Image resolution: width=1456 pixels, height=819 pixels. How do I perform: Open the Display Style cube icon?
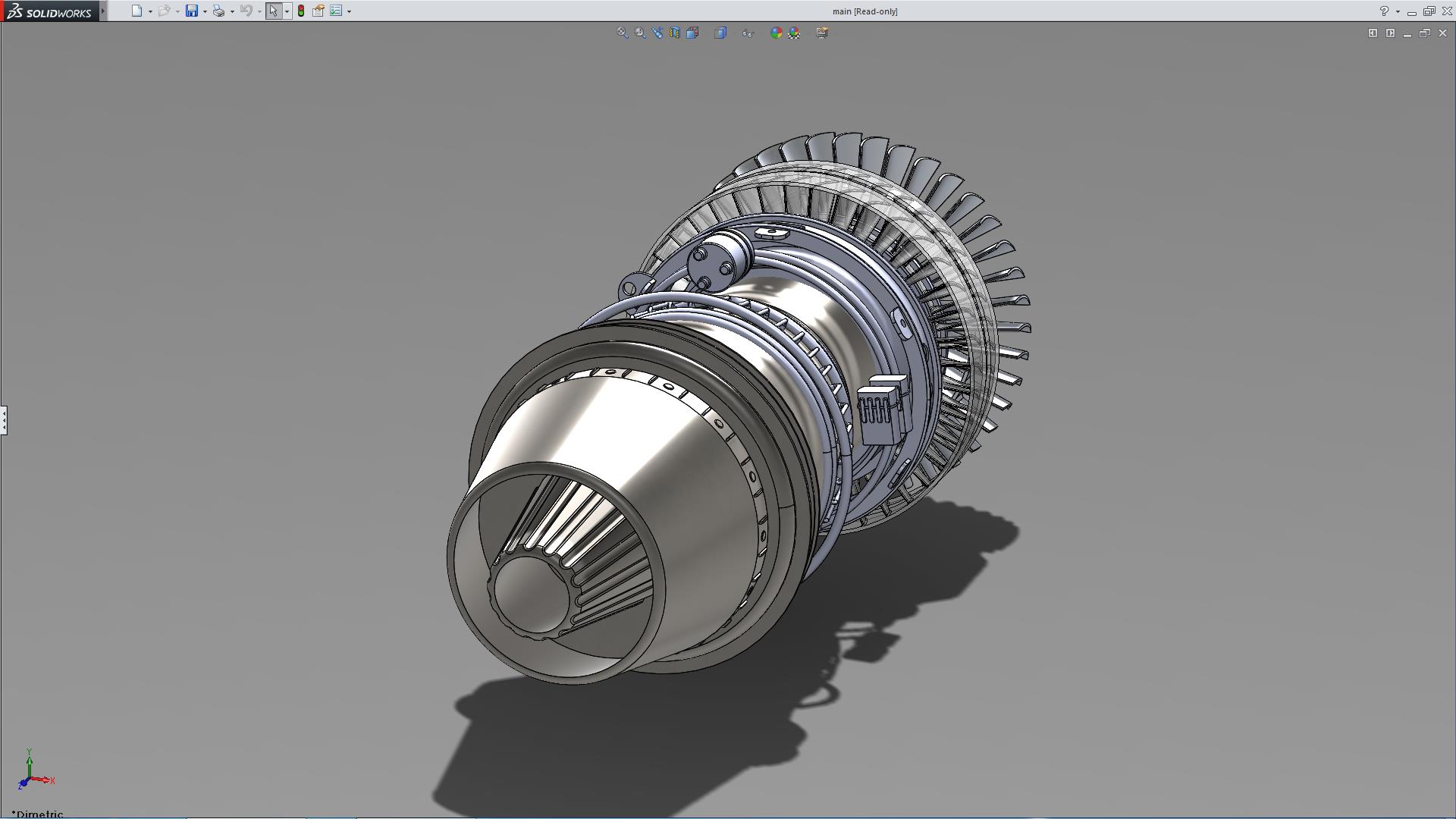pyautogui.click(x=720, y=33)
